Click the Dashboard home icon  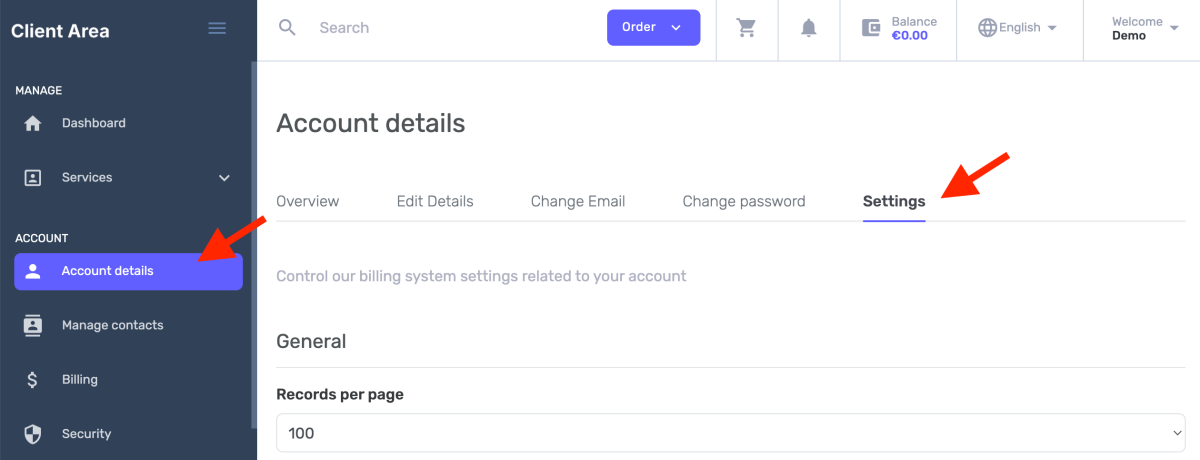click(33, 124)
